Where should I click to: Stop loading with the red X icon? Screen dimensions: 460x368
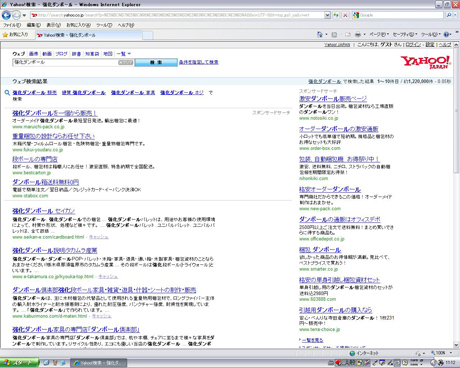point(345,15)
